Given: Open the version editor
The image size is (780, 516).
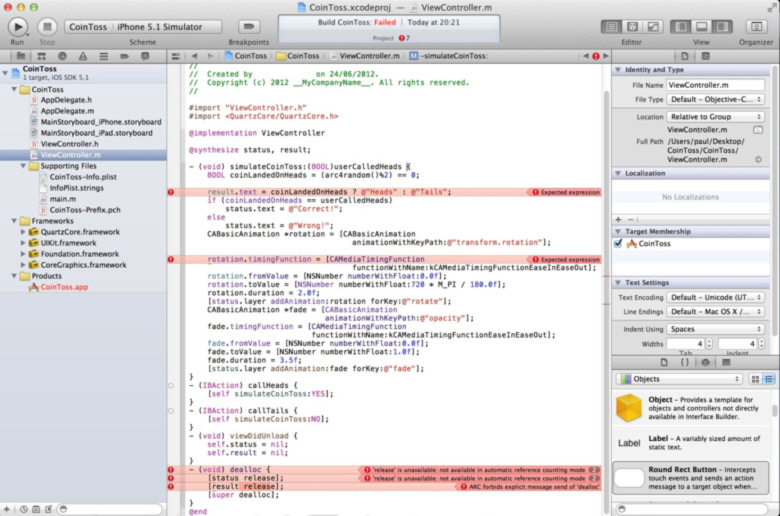Looking at the screenshot, I should (653, 26).
